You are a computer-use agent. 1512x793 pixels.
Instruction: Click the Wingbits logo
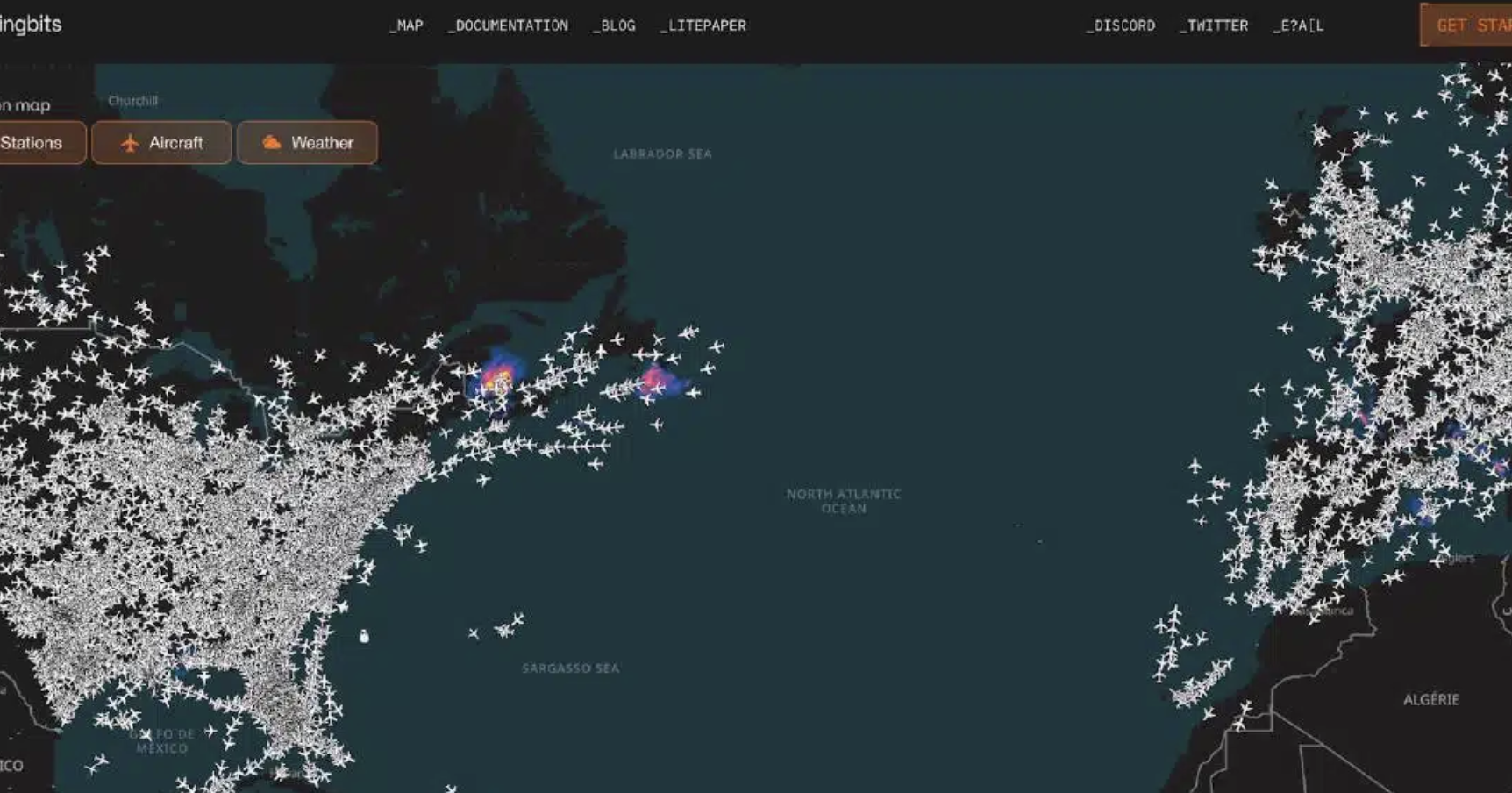30,25
